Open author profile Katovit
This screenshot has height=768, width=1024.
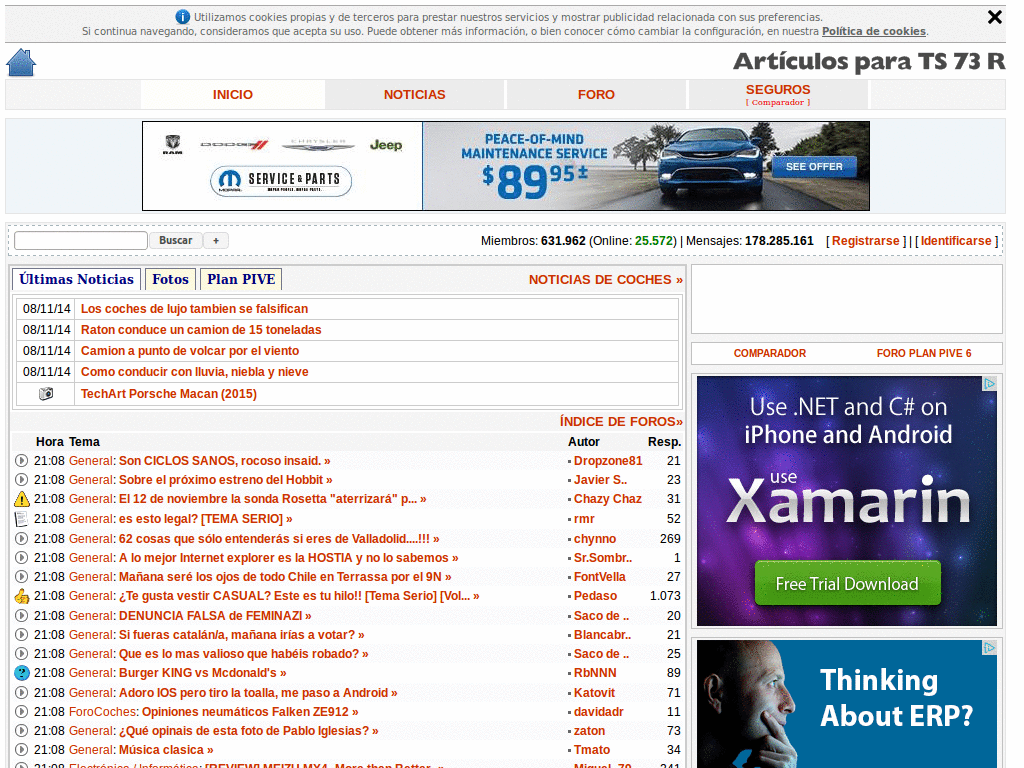pyautogui.click(x=594, y=692)
